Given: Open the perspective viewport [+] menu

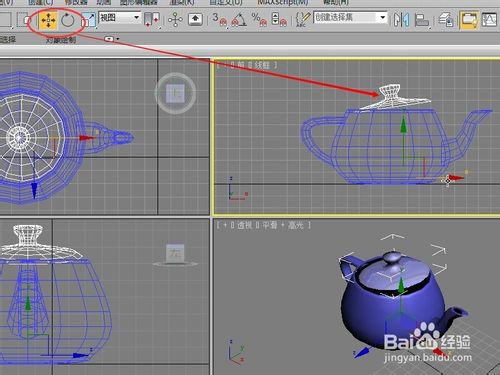Looking at the screenshot, I should 225,225.
